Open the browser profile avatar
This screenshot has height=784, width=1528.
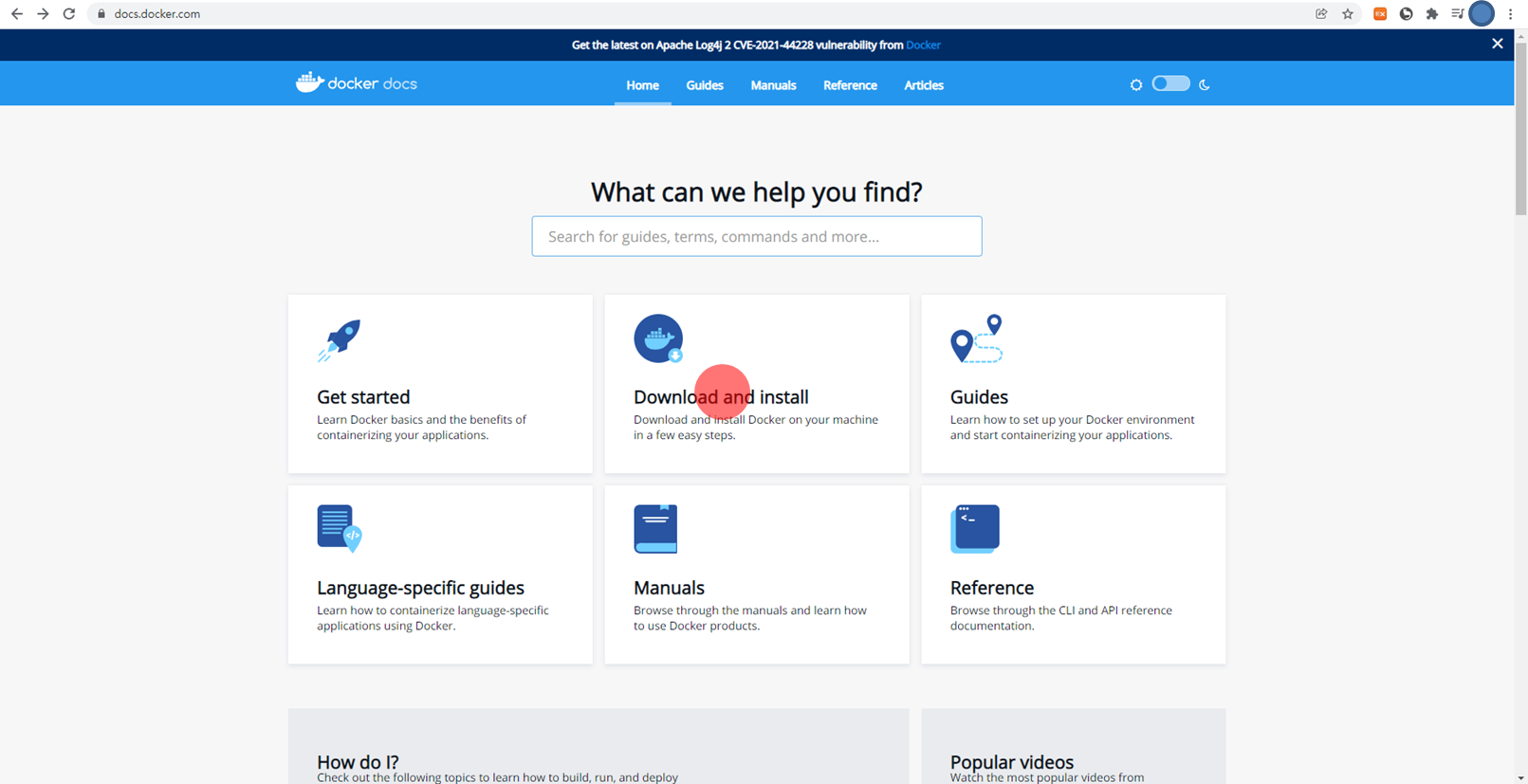[1482, 13]
